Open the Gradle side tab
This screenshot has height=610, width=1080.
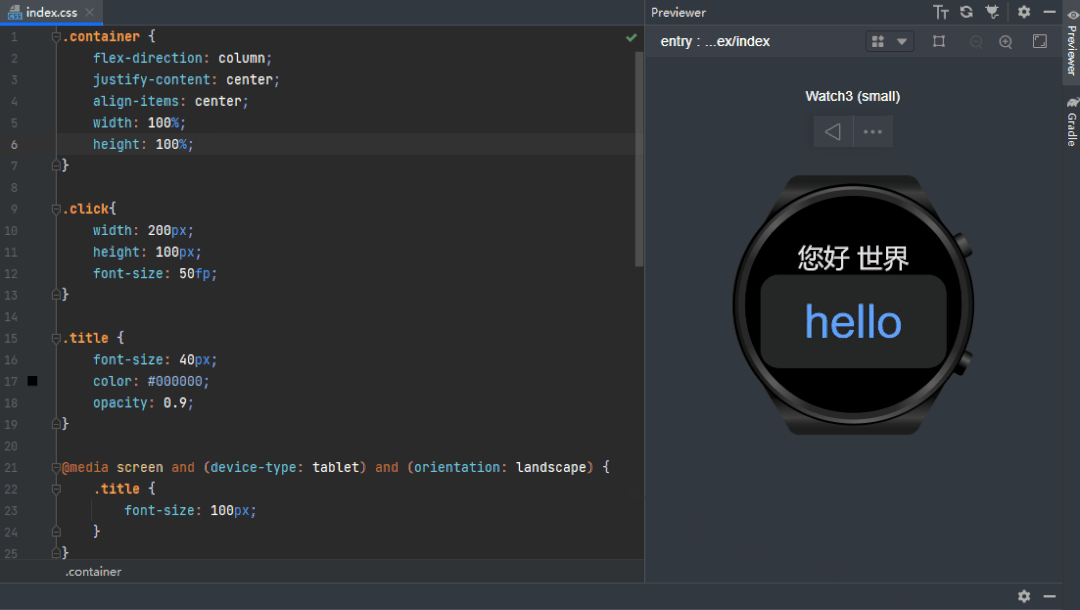(1072, 123)
